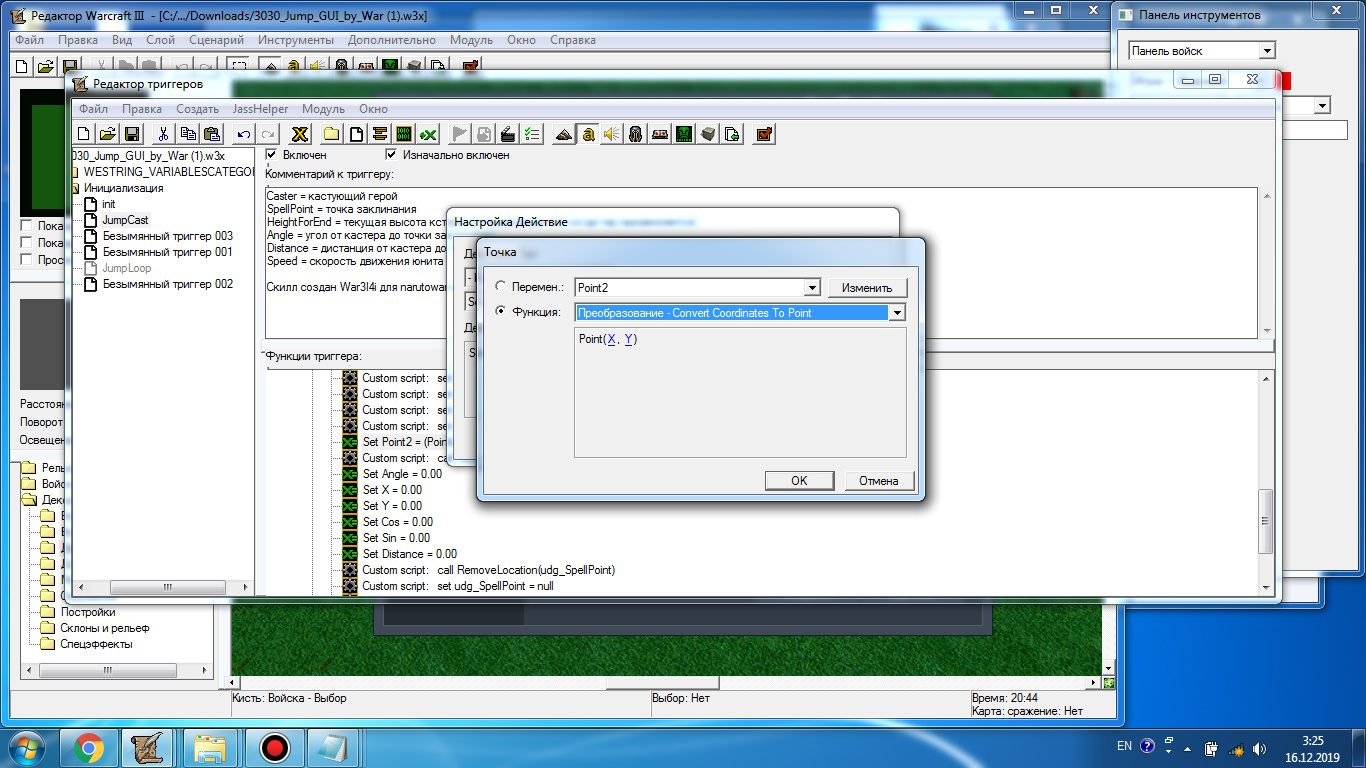1366x768 pixels.
Task: Select the 'Set Angle = 0.00' action
Action: 402,474
